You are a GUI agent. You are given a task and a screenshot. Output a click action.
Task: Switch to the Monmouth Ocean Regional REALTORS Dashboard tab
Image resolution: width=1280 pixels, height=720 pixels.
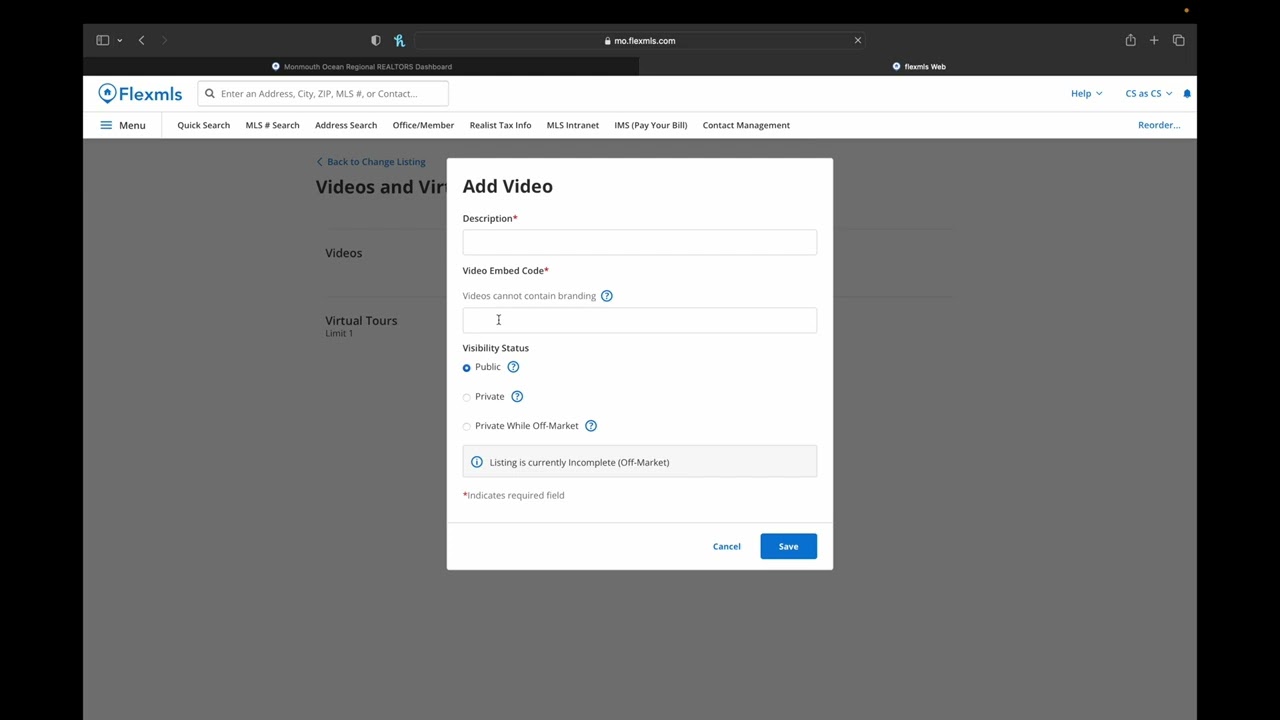tap(361, 67)
